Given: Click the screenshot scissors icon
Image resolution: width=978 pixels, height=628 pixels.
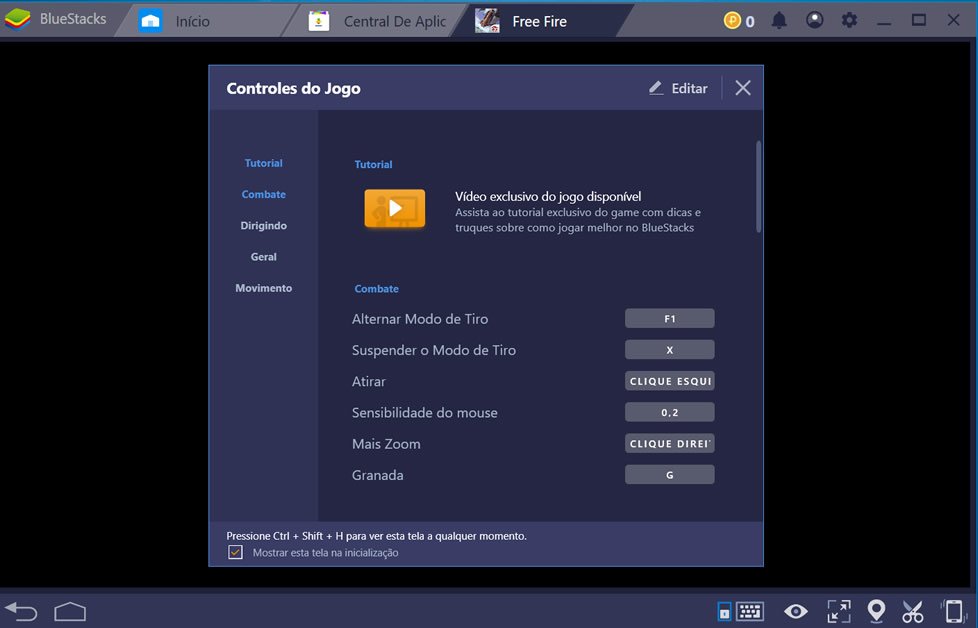Looking at the screenshot, I should pos(913,611).
